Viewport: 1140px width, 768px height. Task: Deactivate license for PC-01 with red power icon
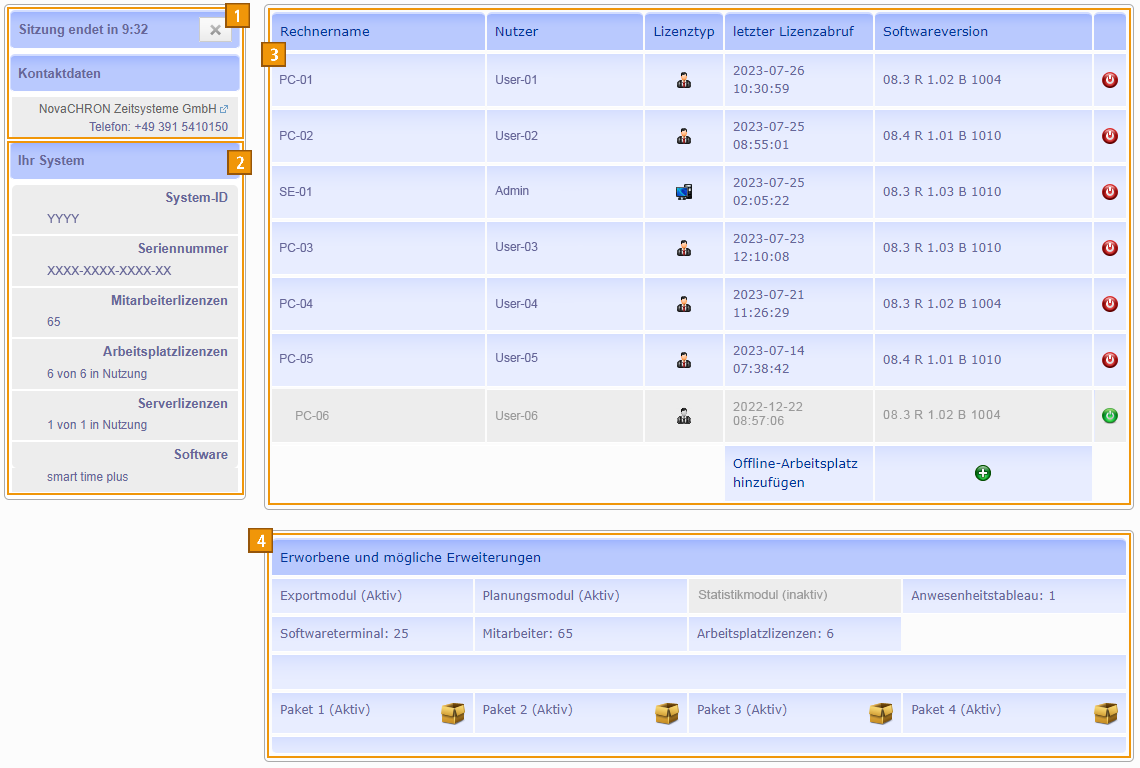(1109, 80)
